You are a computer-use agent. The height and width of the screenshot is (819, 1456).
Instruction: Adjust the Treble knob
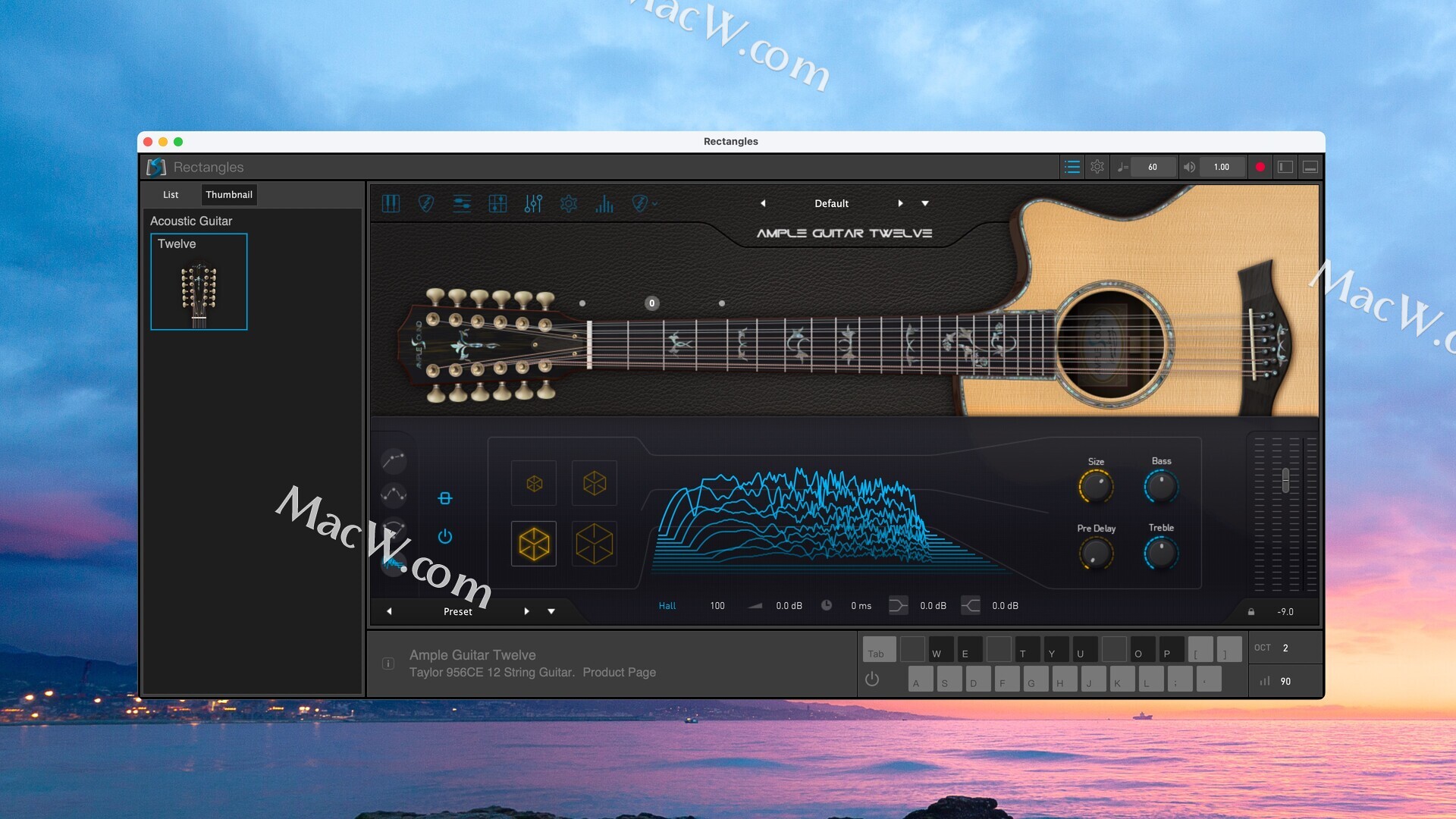tap(1161, 554)
